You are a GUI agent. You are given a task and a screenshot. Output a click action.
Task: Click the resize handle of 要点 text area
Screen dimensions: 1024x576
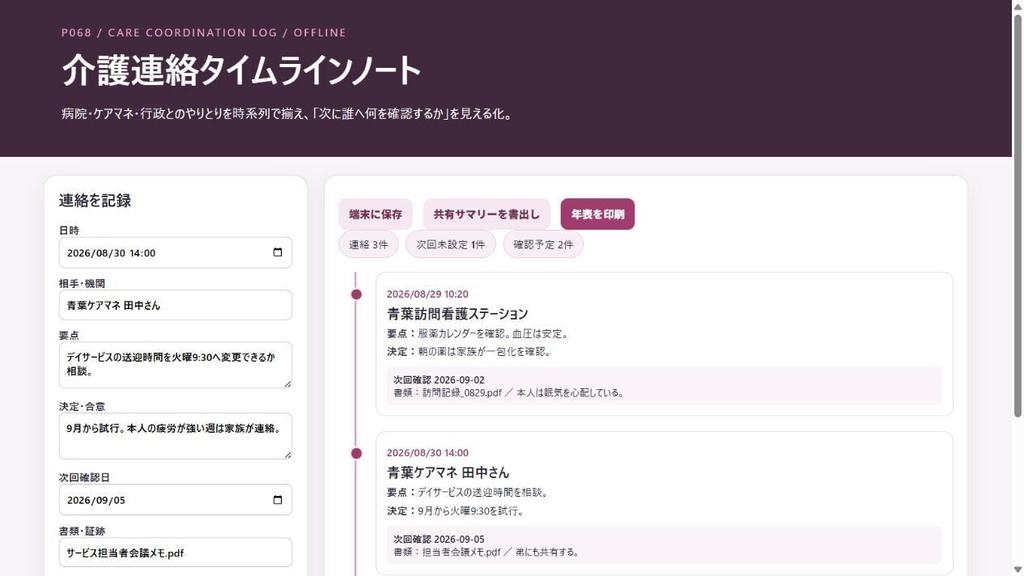(287, 384)
